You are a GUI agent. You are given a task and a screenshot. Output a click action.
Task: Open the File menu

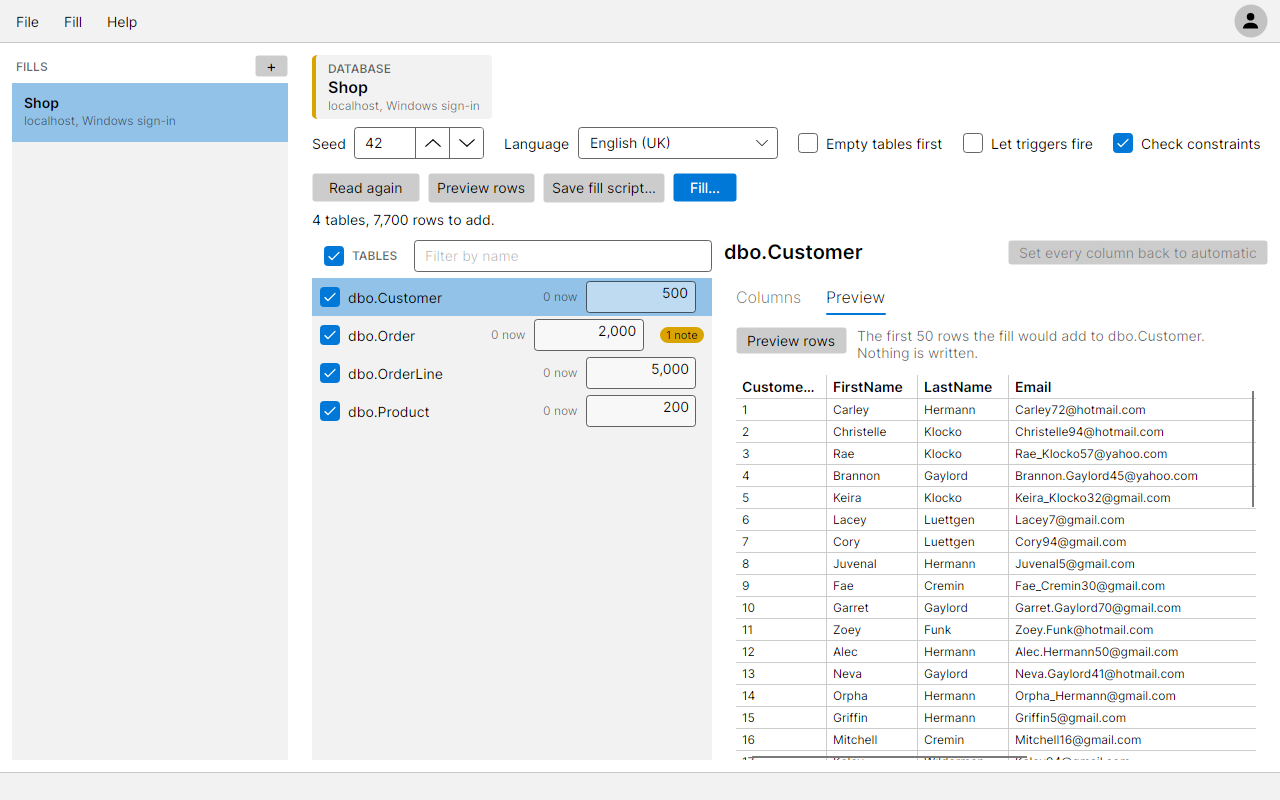[x=27, y=22]
